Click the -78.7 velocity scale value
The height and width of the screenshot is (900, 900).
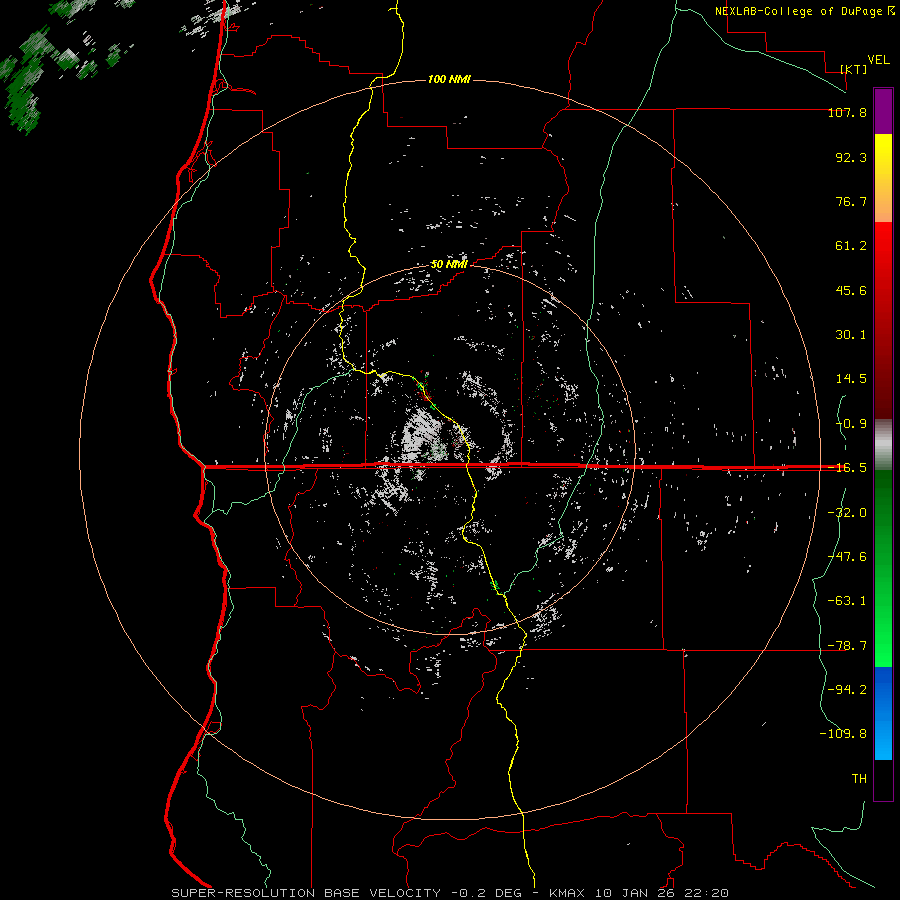pos(847,646)
